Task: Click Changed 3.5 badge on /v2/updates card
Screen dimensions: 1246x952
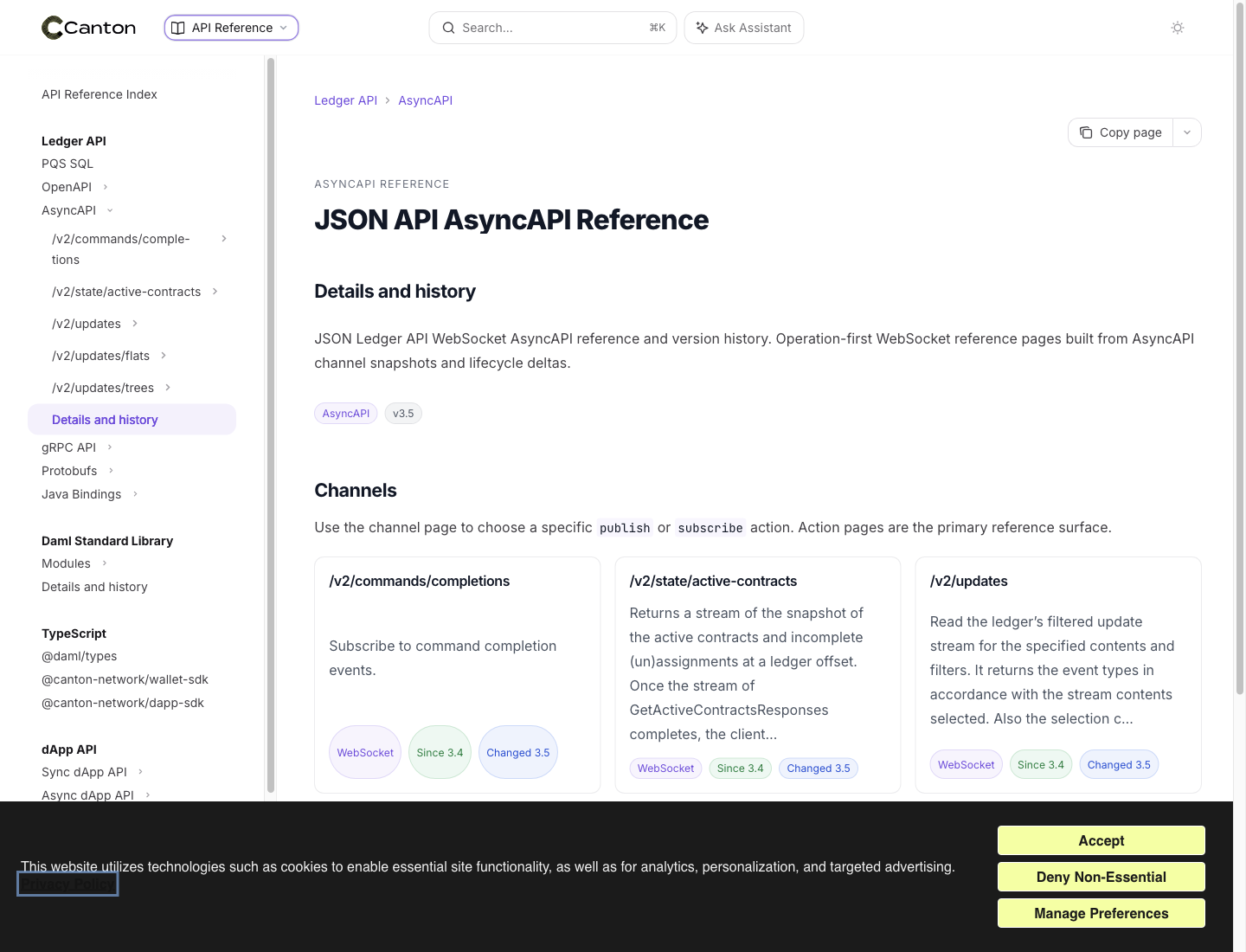Action: (1119, 765)
